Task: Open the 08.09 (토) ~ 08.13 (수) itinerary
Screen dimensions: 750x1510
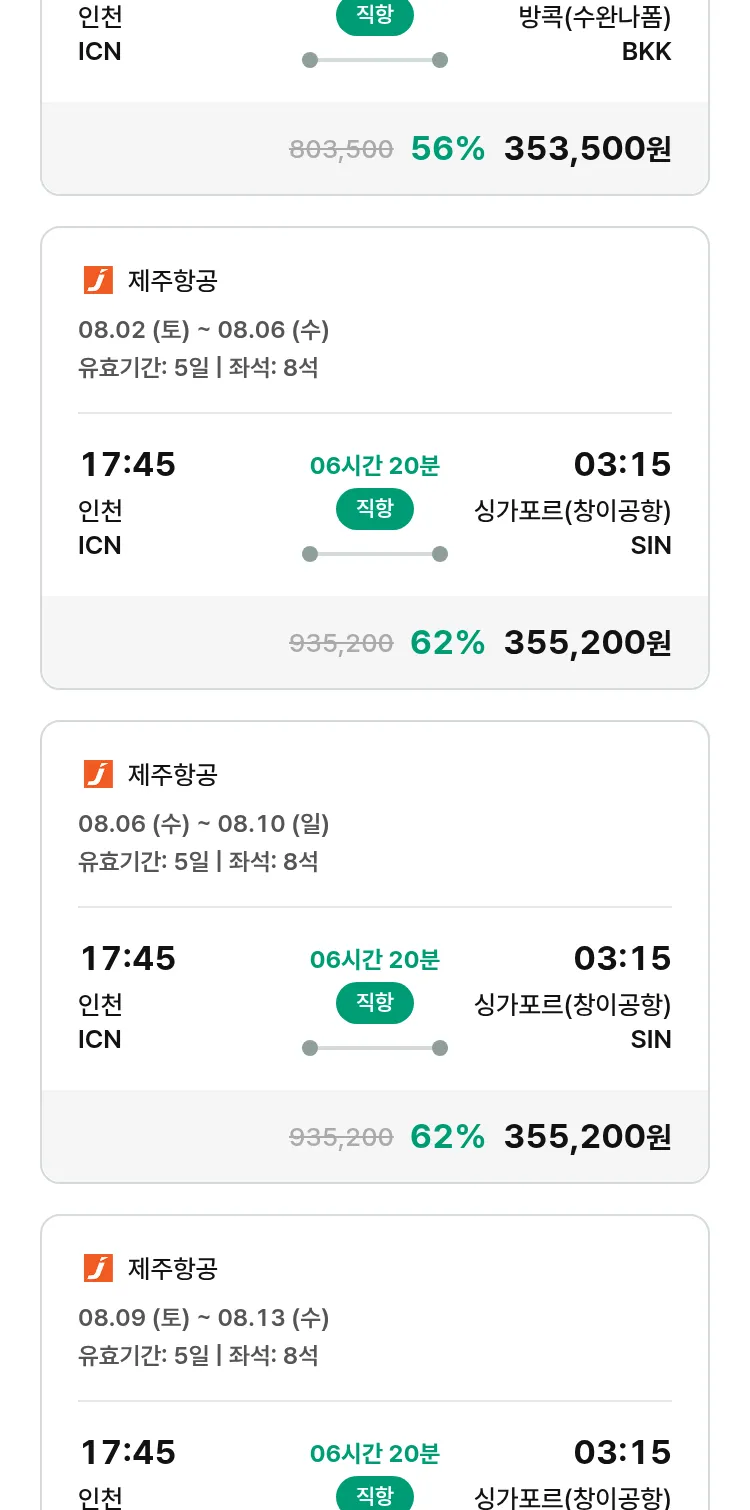Action: click(x=204, y=1318)
